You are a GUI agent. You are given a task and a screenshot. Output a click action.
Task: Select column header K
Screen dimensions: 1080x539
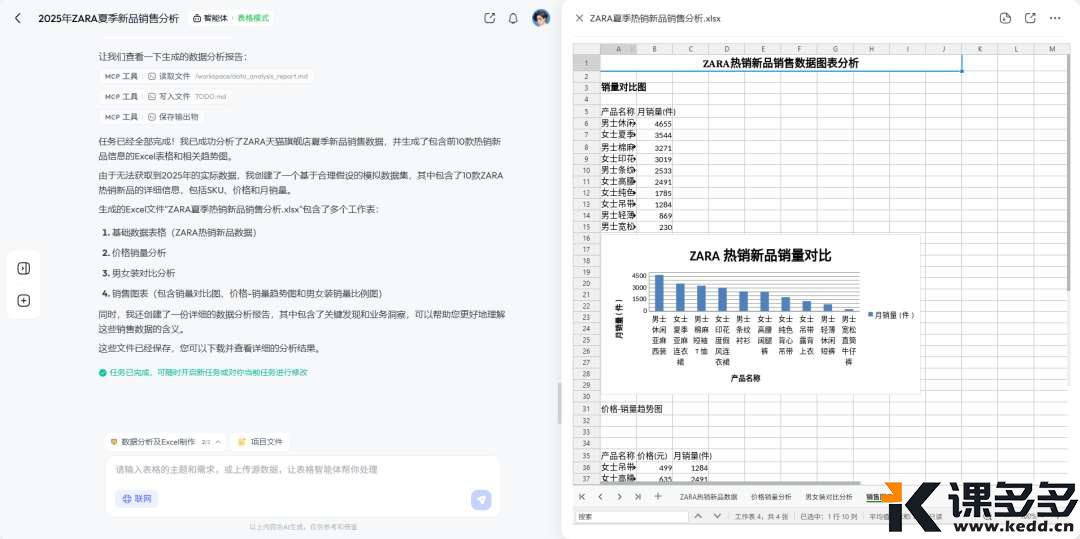point(979,49)
